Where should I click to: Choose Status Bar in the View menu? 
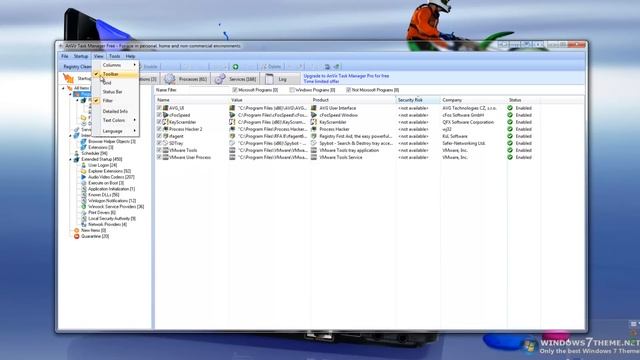click(116, 92)
